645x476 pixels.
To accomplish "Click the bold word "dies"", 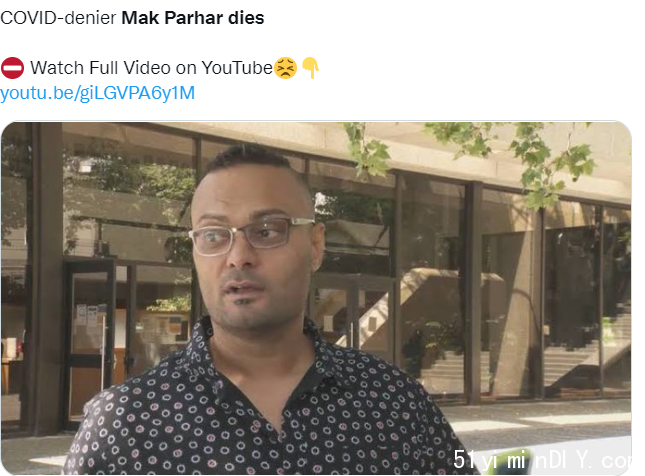I will (x=246, y=18).
